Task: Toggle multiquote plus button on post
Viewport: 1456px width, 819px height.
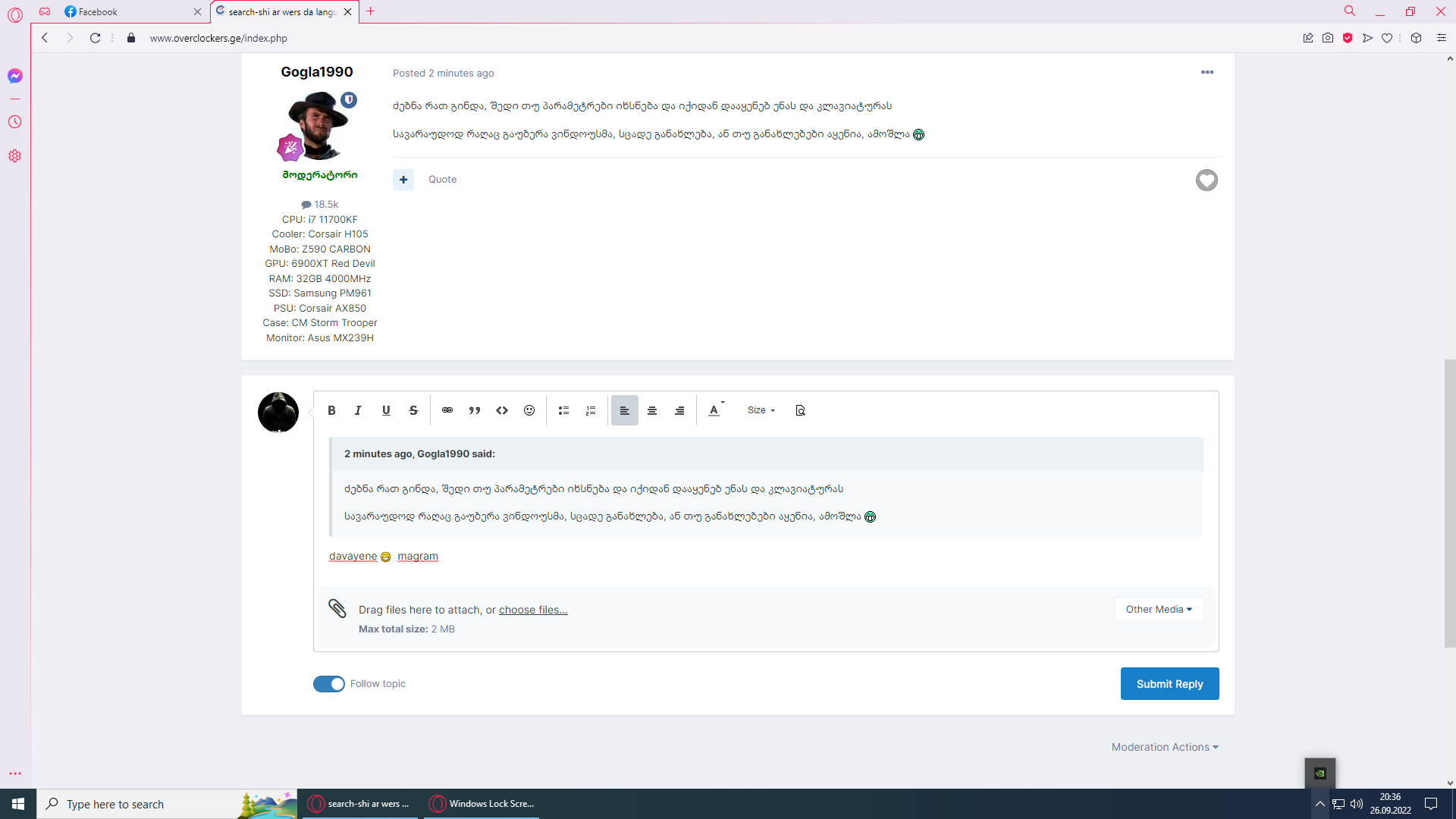Action: tap(403, 180)
